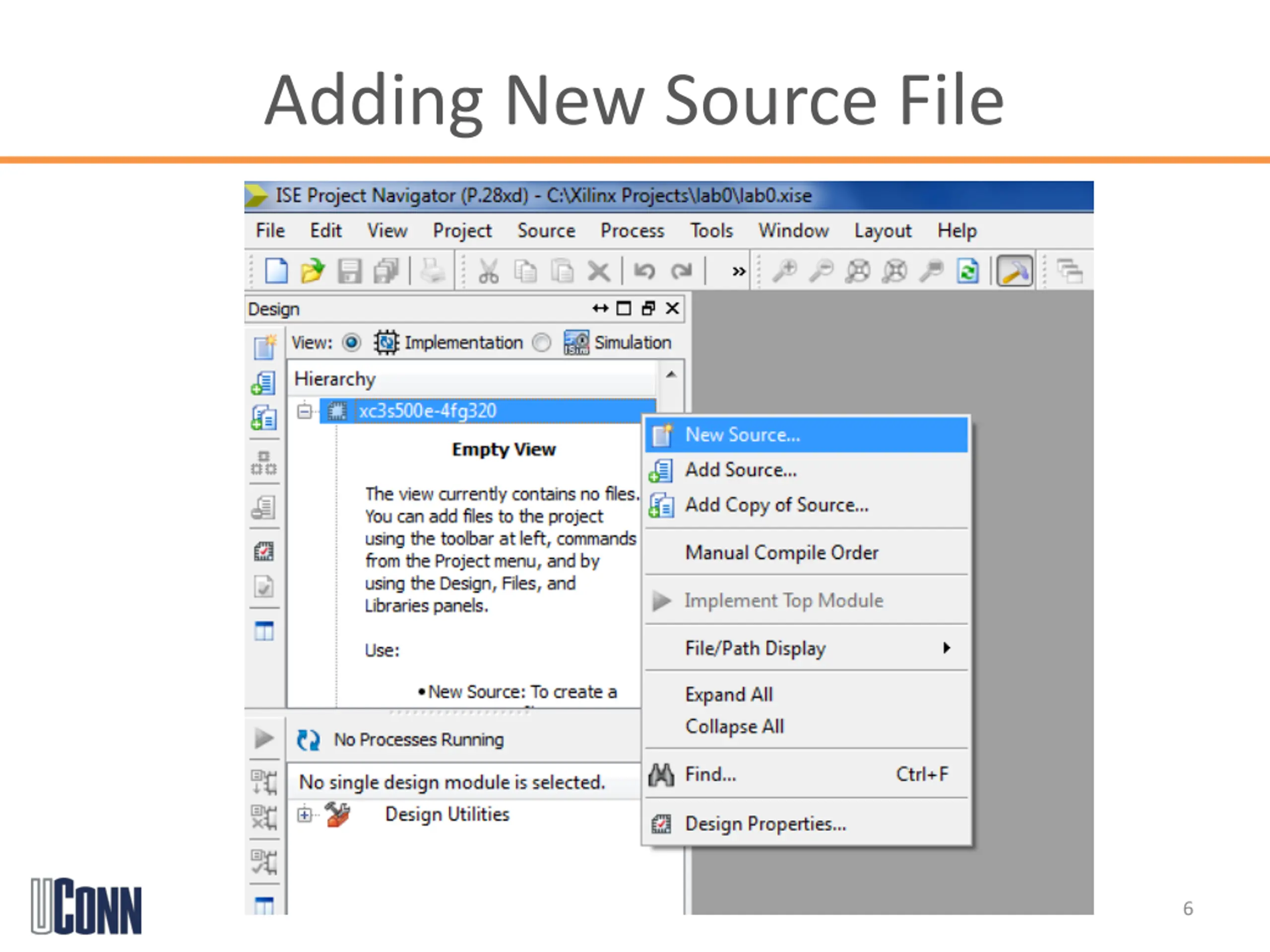Image resolution: width=1270 pixels, height=952 pixels.
Task: Click the highlighted hammer wrench tool icon
Action: (x=1015, y=271)
